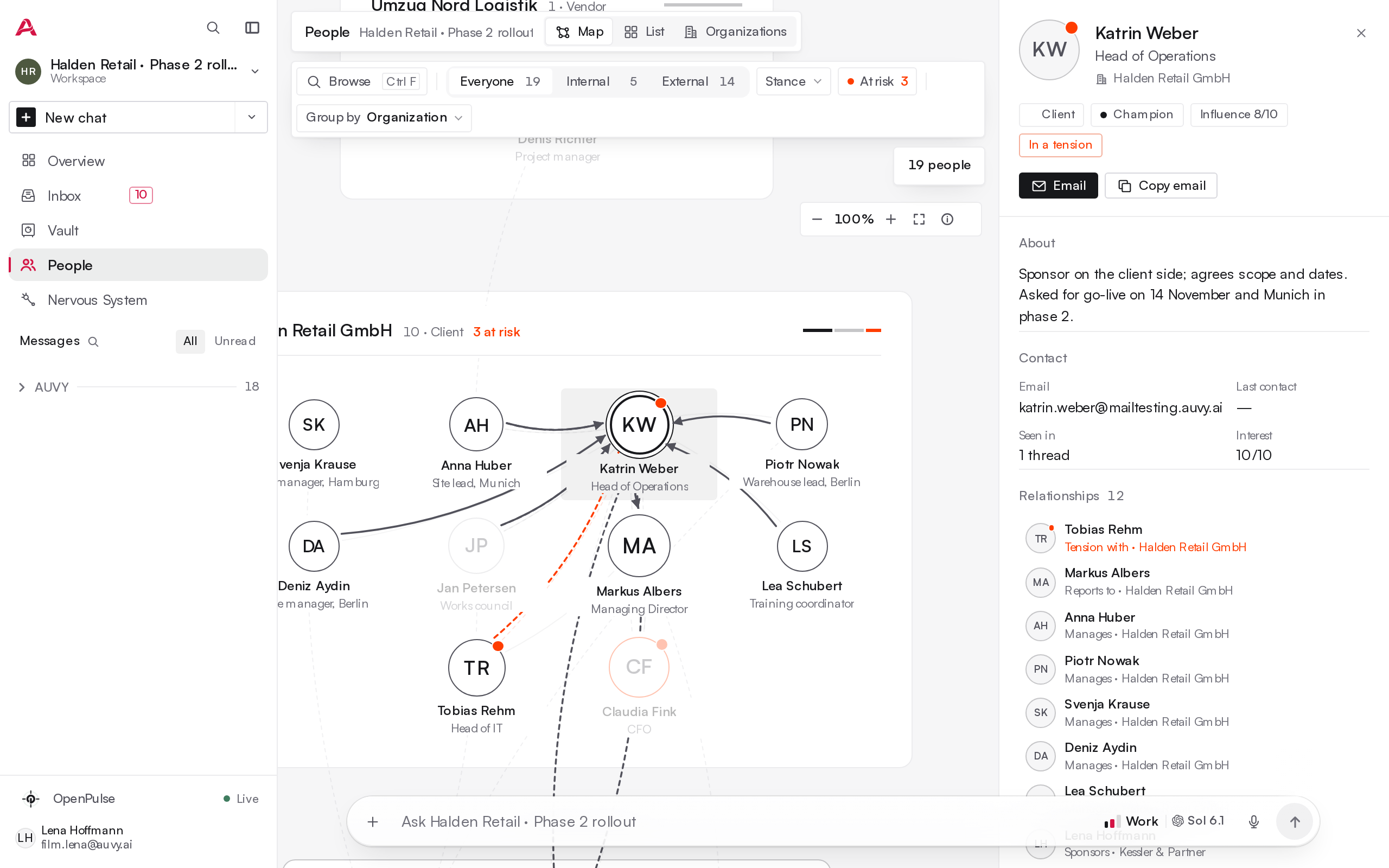Open Nervous System section

(138, 299)
